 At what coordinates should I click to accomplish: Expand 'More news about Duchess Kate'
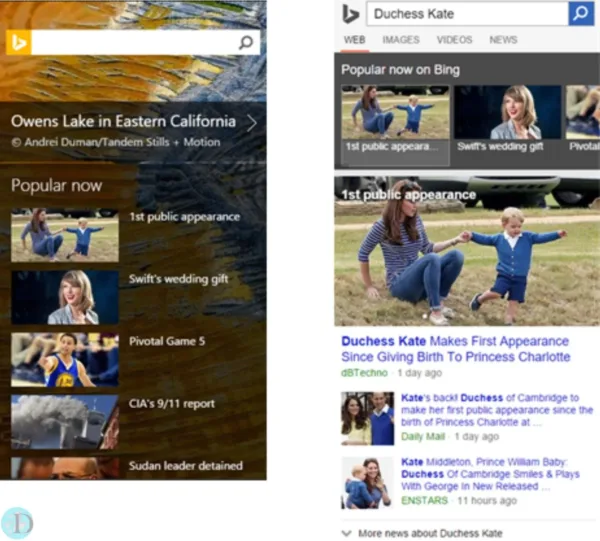pyautogui.click(x=422, y=533)
